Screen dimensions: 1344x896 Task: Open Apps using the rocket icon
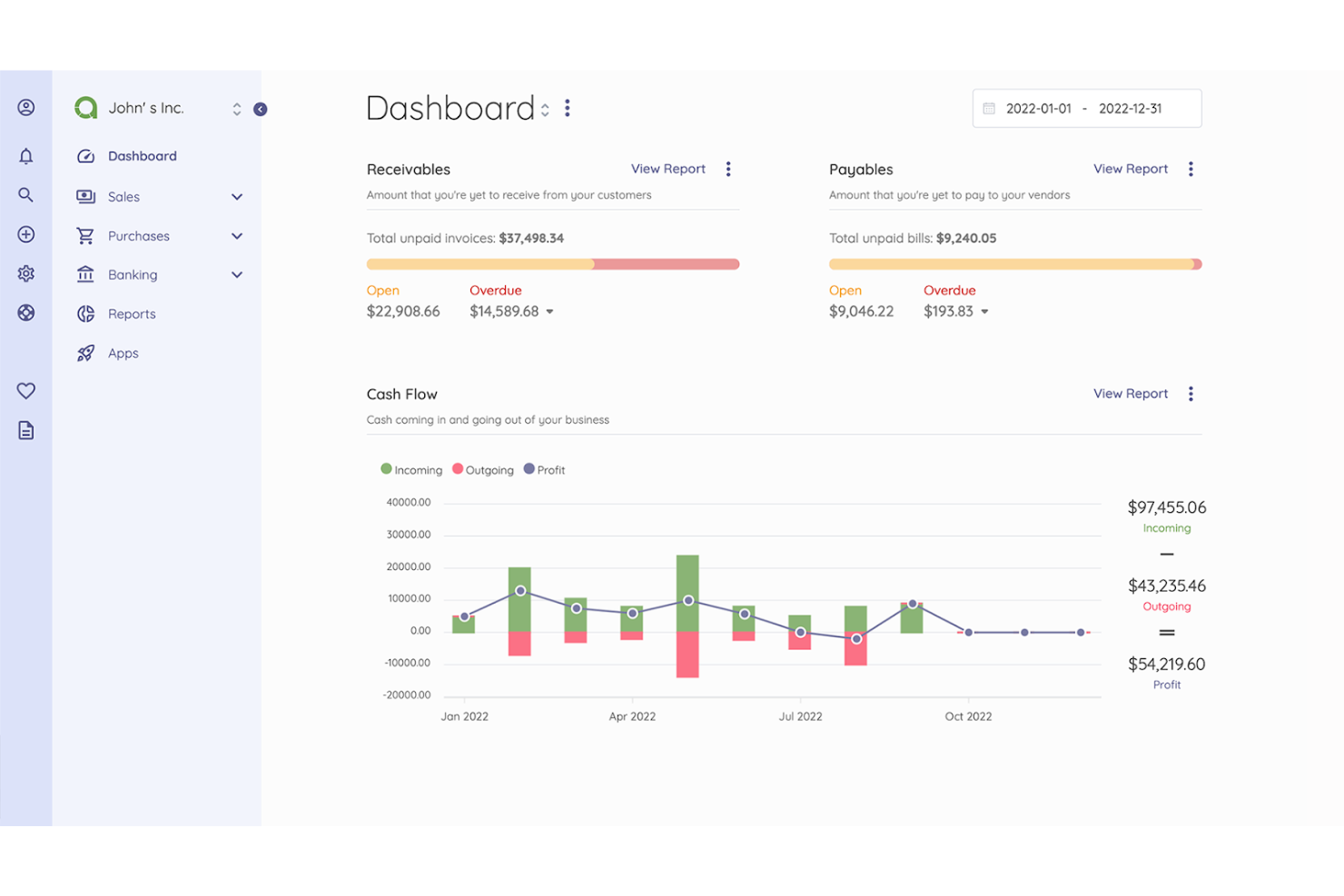click(85, 353)
